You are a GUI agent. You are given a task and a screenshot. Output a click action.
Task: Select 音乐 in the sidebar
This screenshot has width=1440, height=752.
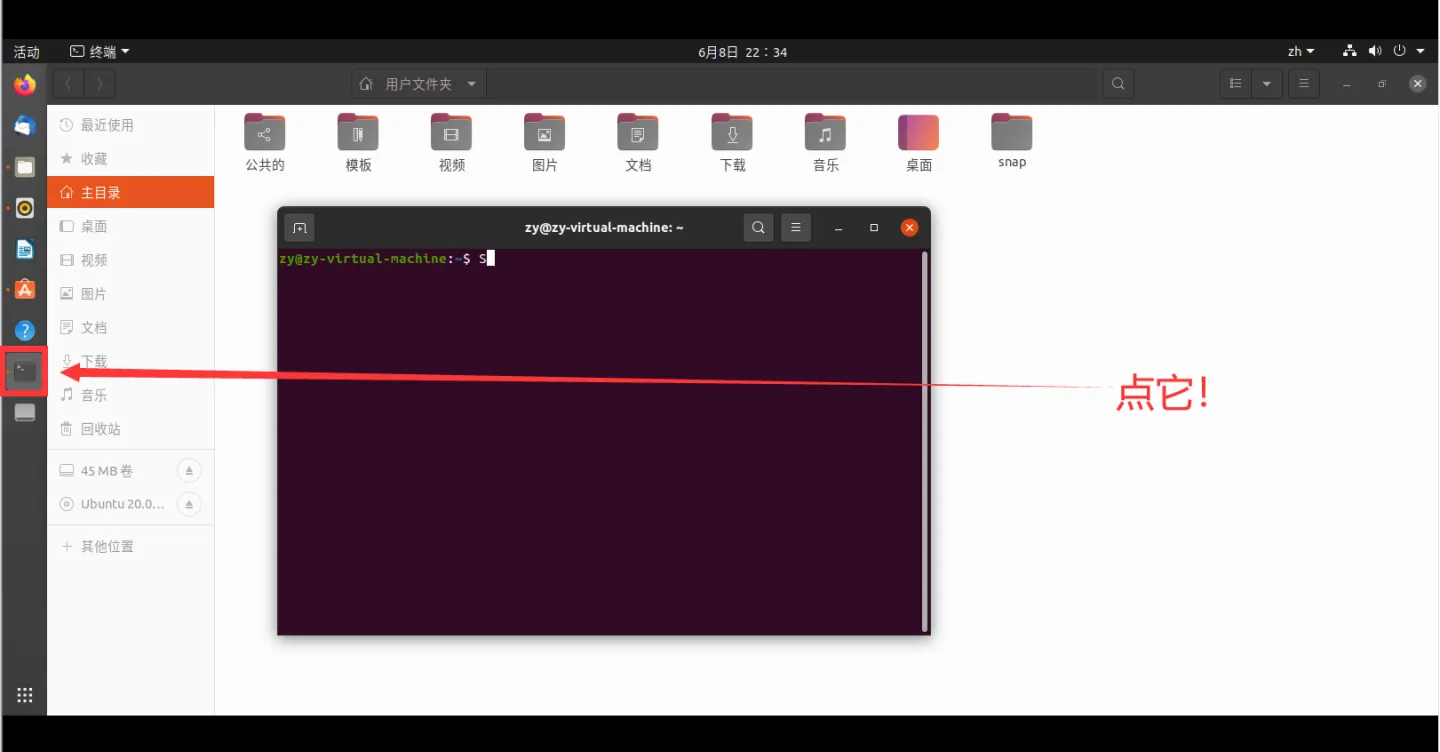[x=130, y=395]
